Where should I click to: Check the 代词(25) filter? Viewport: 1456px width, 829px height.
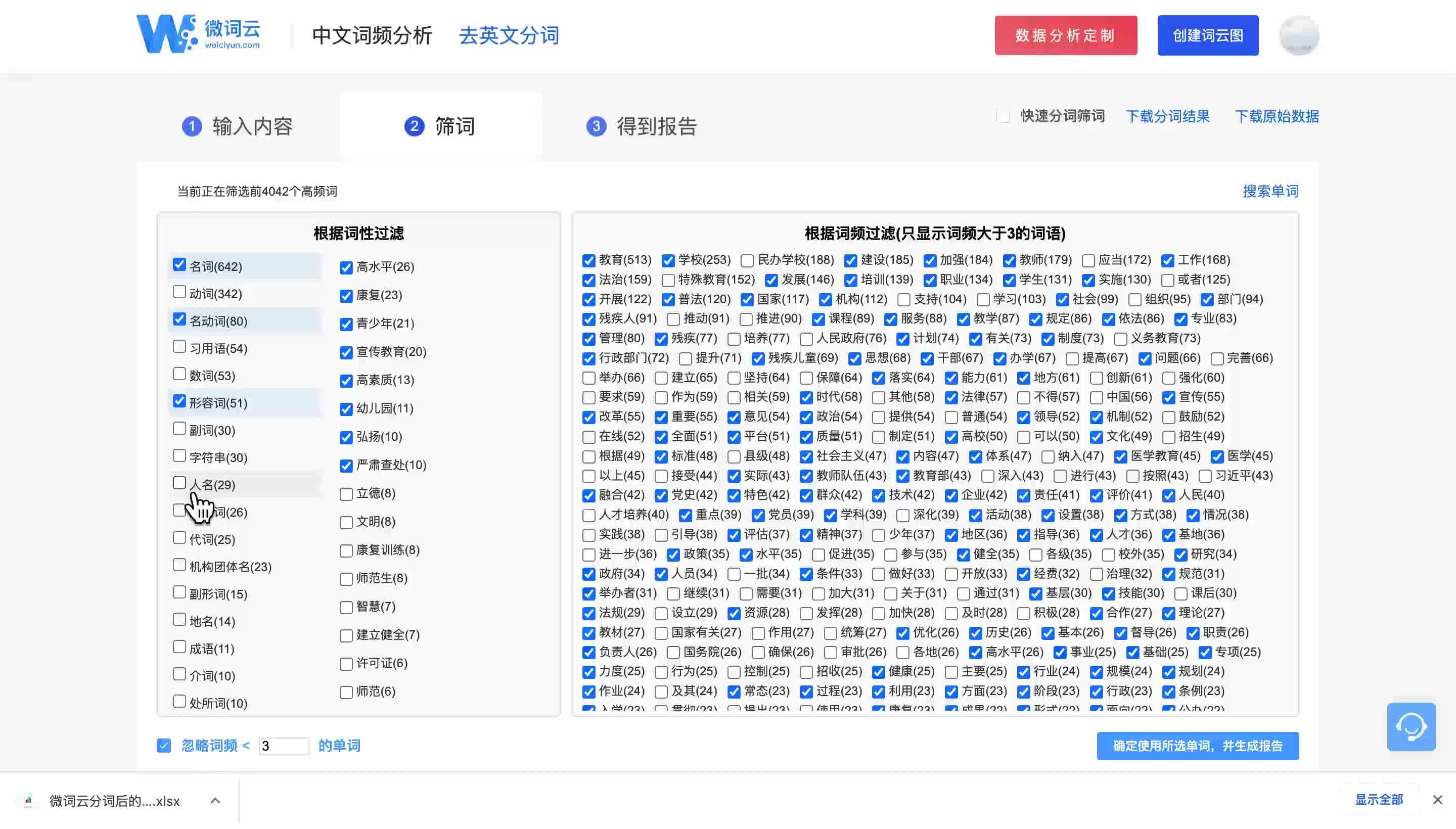click(x=179, y=538)
